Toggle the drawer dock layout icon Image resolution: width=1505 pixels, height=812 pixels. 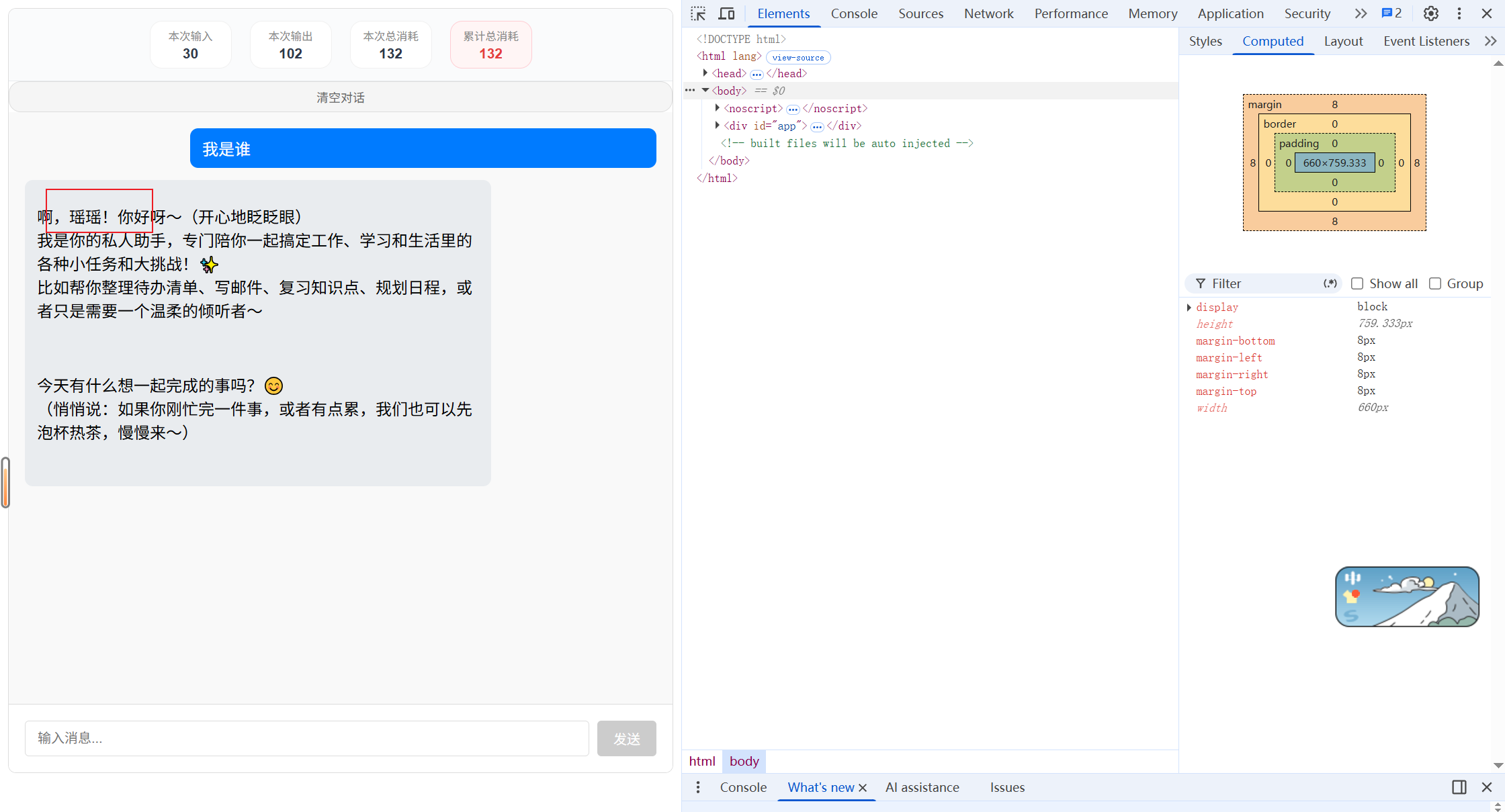[x=1459, y=787]
